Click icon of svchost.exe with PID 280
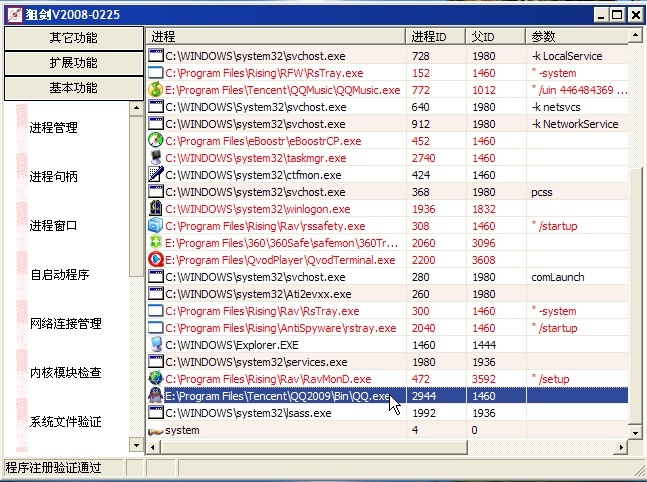The image size is (647, 482). point(156,276)
